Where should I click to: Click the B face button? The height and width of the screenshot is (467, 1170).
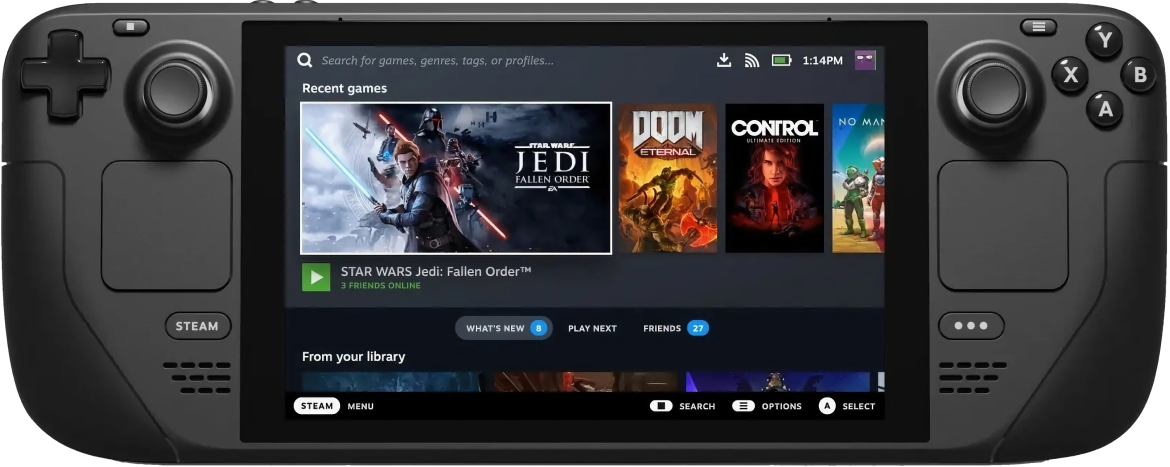[x=1139, y=75]
